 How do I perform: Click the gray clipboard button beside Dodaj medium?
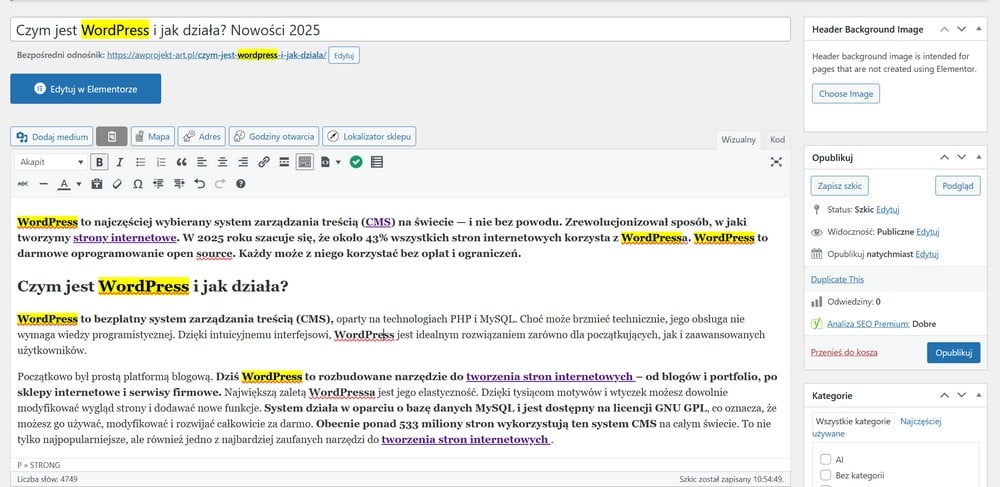coord(112,136)
